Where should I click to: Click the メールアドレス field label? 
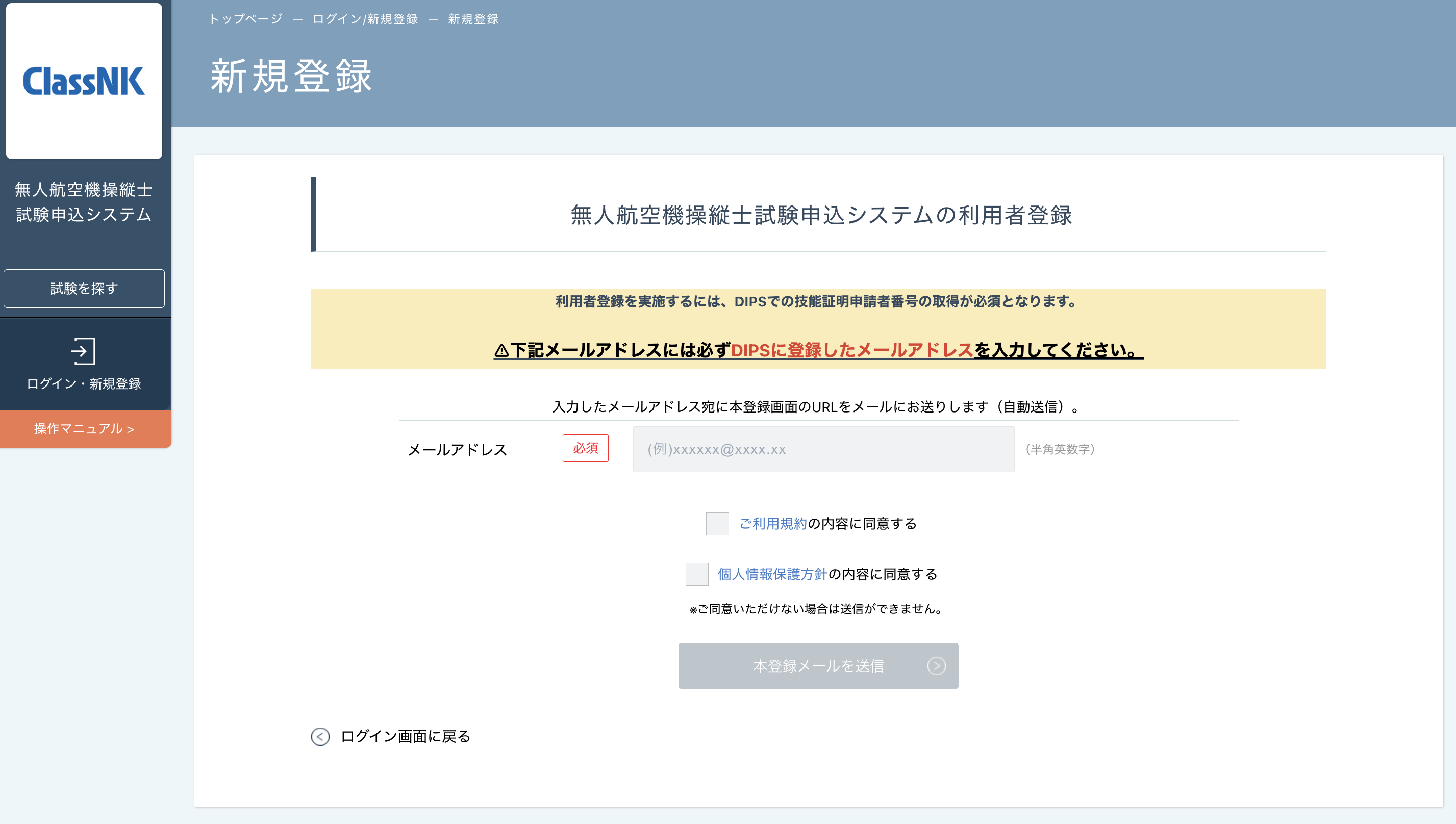[458, 449]
